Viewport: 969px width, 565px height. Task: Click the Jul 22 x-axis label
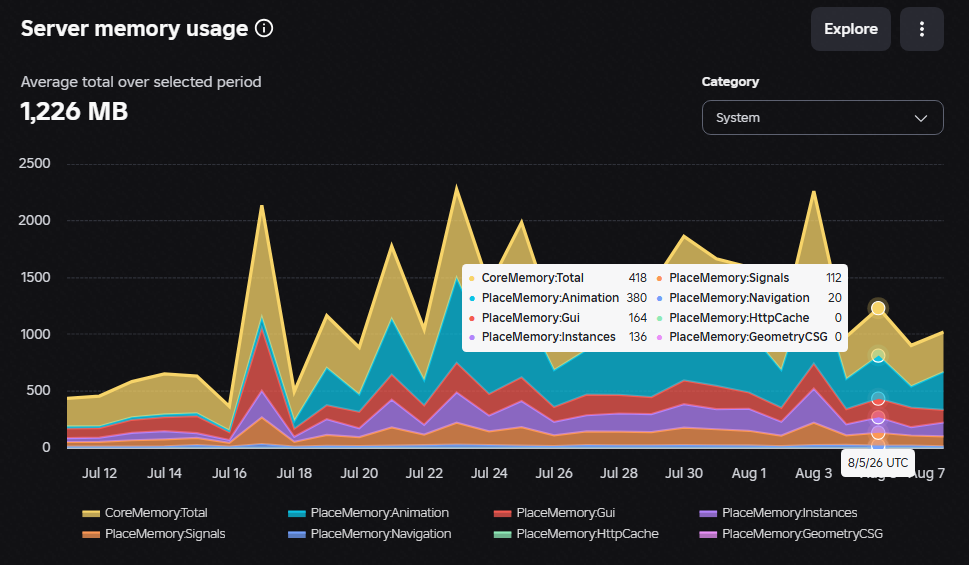(x=424, y=473)
